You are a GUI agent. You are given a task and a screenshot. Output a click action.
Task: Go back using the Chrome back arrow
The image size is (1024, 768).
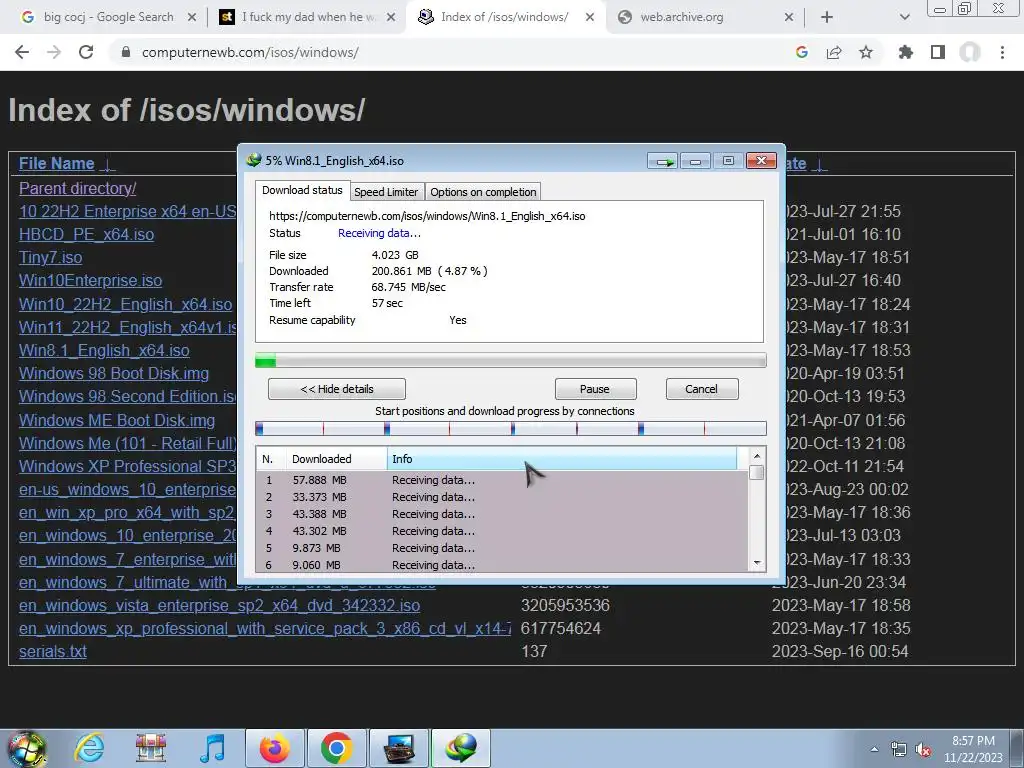[x=22, y=52]
